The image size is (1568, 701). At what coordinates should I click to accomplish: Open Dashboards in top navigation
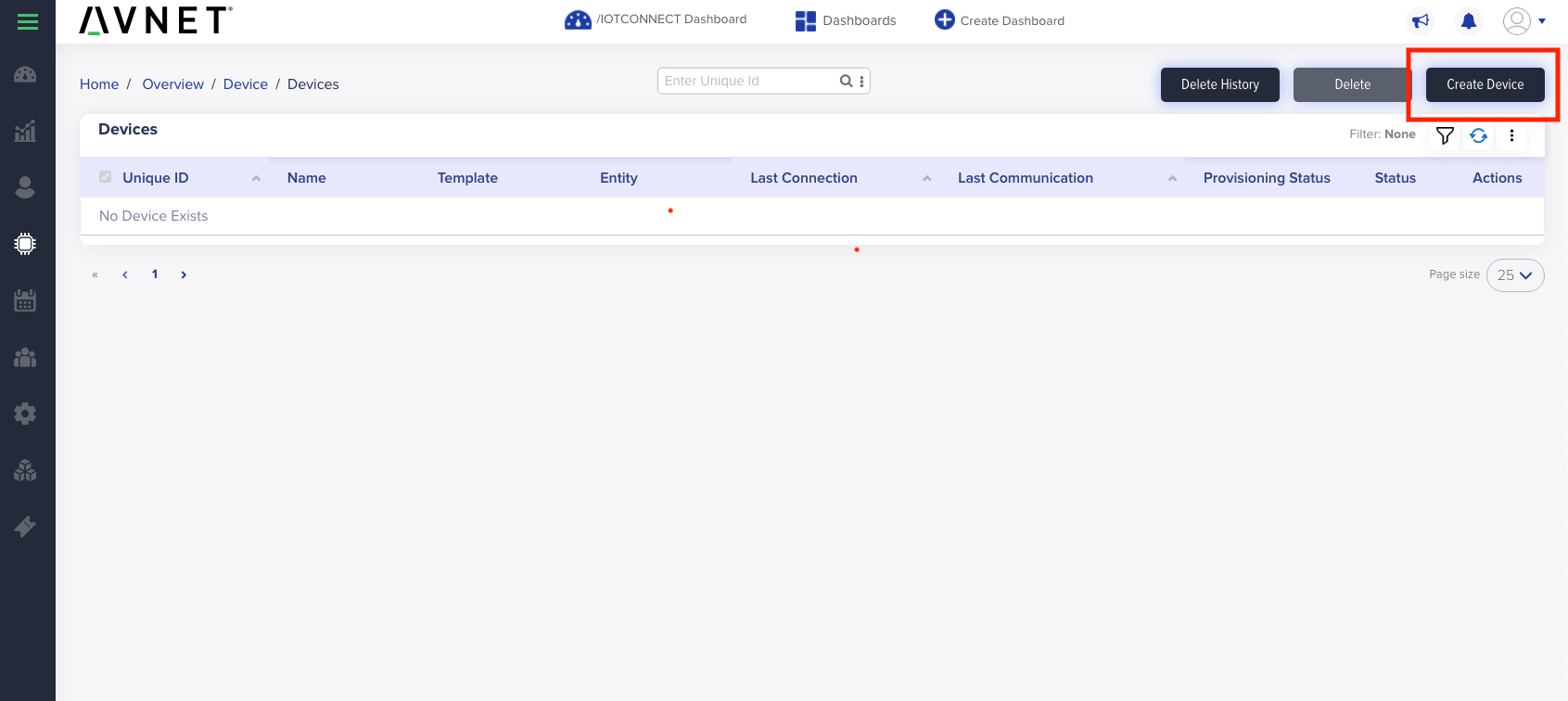point(846,20)
